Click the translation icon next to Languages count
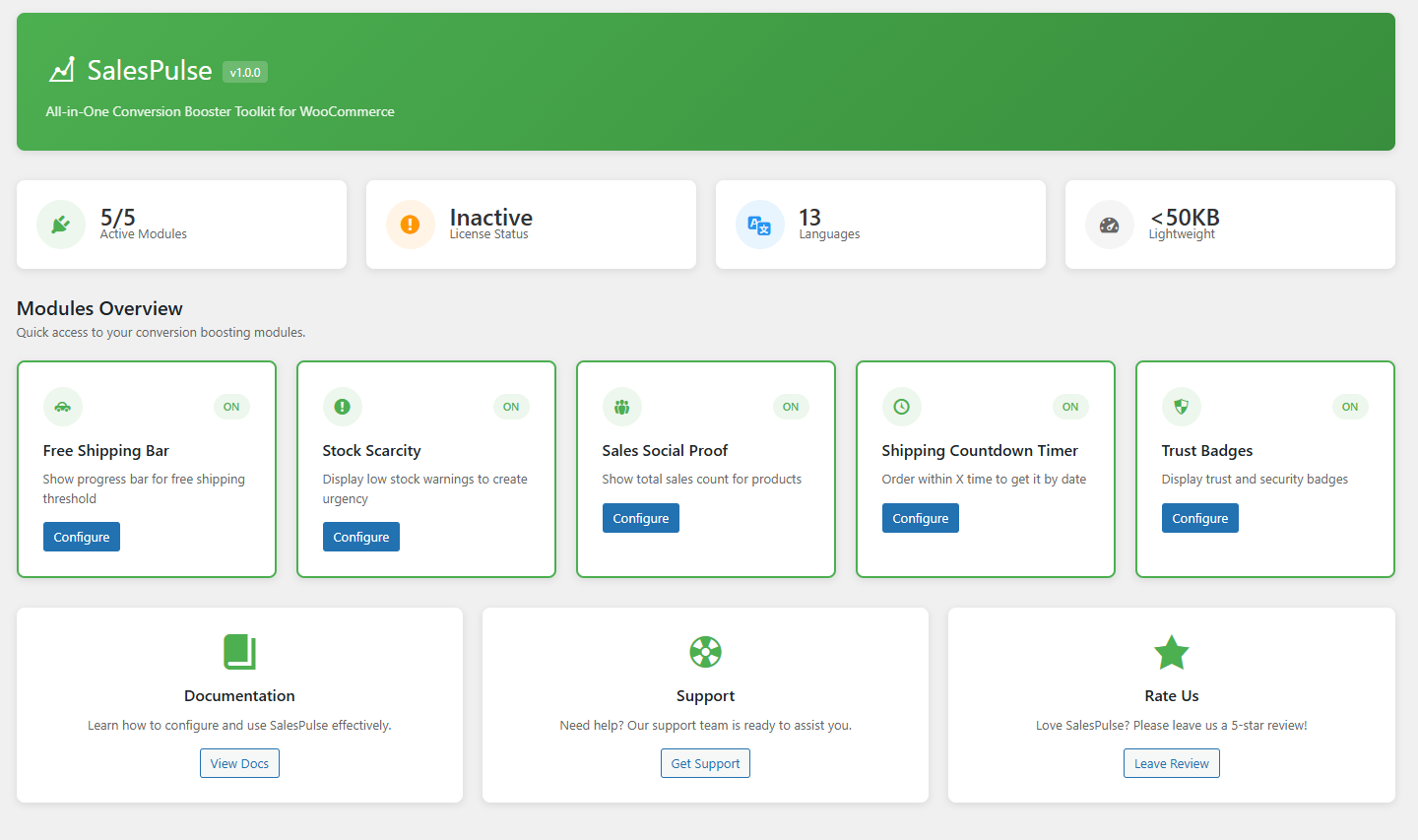The height and width of the screenshot is (840, 1418). tap(759, 225)
